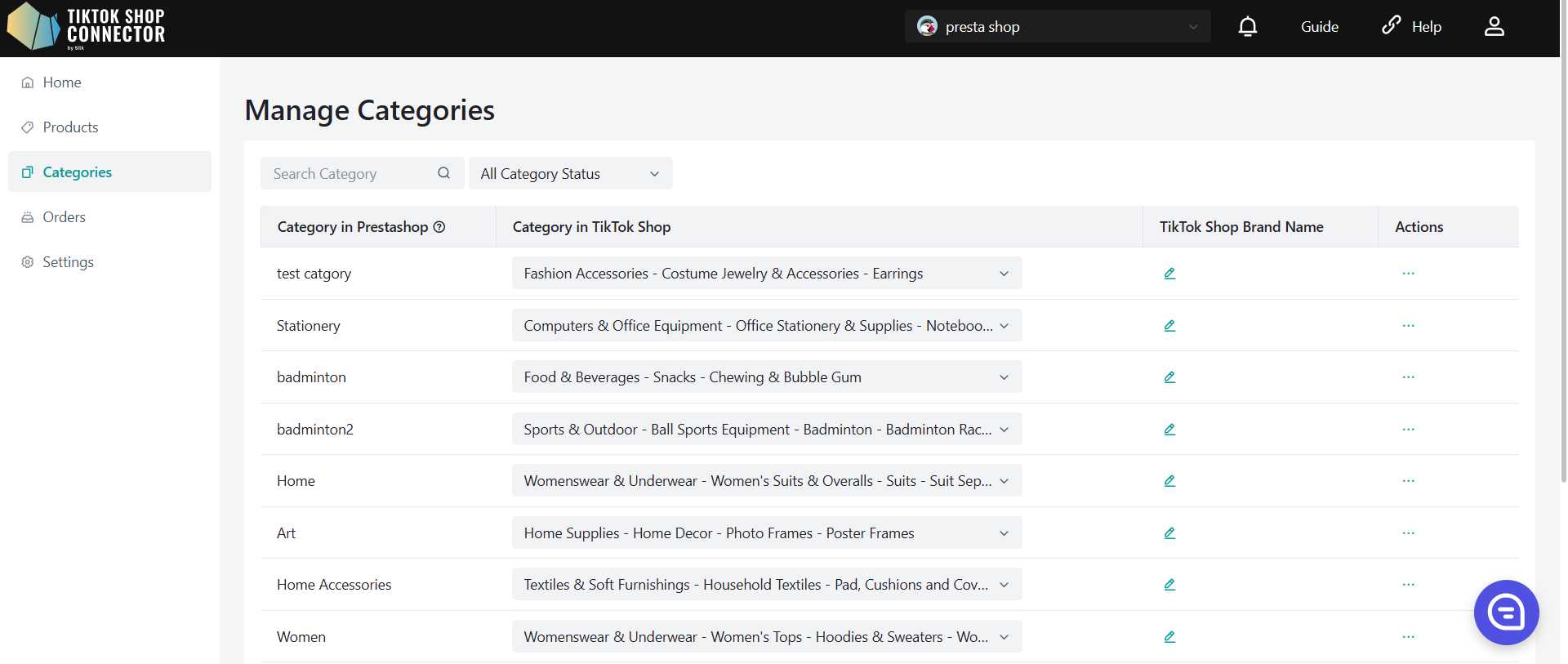
Task: Open the Guide link
Action: tap(1319, 27)
